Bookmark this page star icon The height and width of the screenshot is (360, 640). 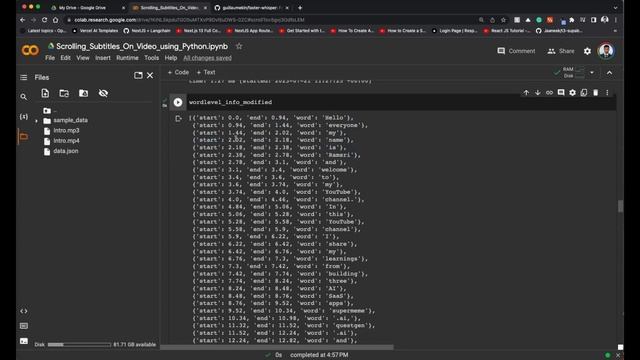pos(504,20)
